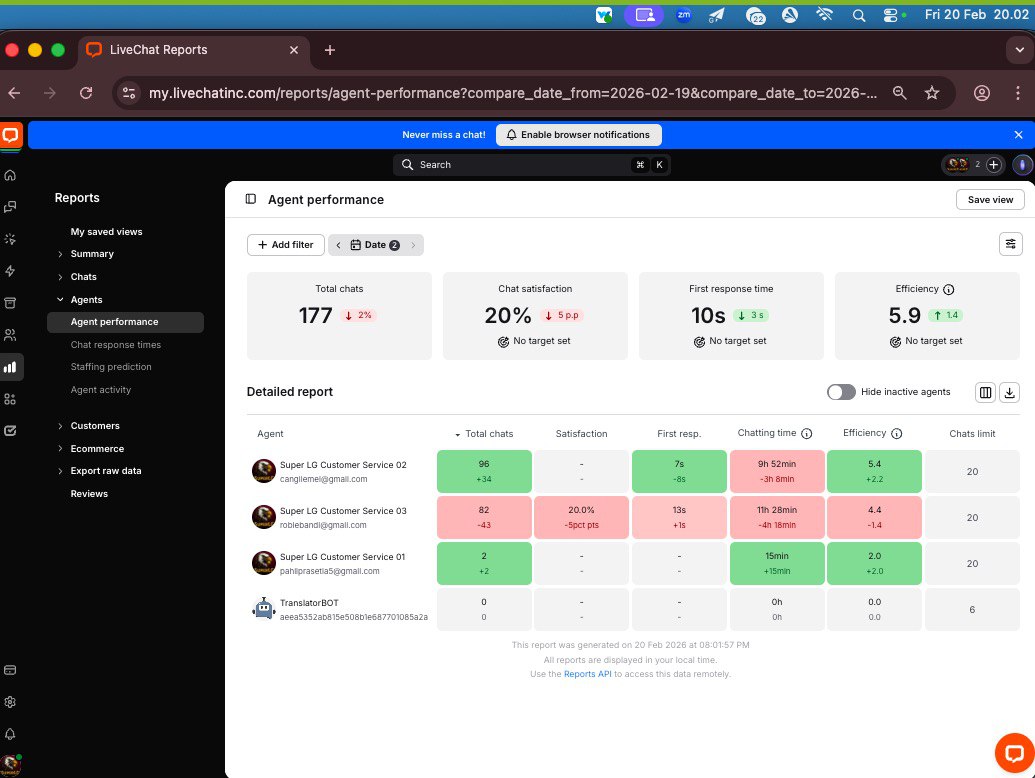Viewport: 1035px width, 778px height.
Task: Open the HelpDesk checkmark icon in sidebar
Action: coord(10,431)
